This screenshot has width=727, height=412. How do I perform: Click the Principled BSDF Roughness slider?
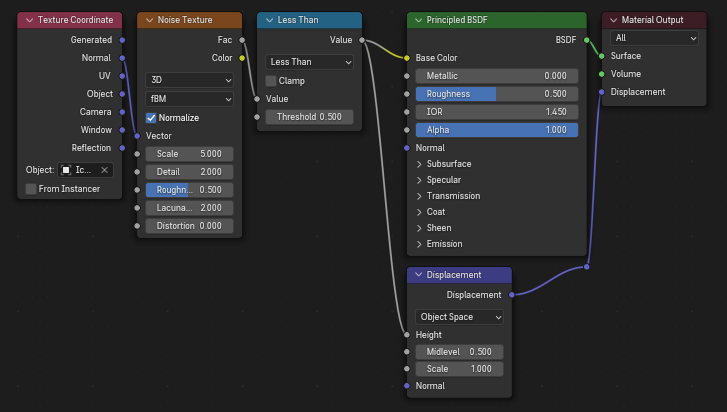point(497,94)
